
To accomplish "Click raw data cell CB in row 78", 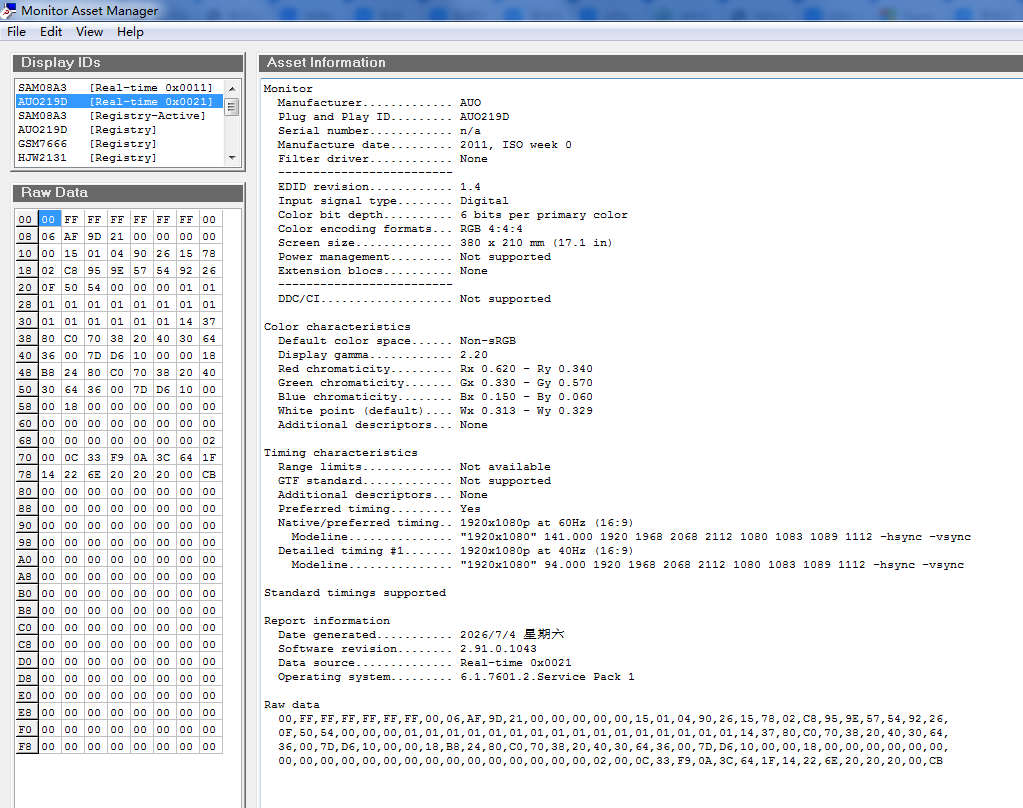I will [209, 474].
